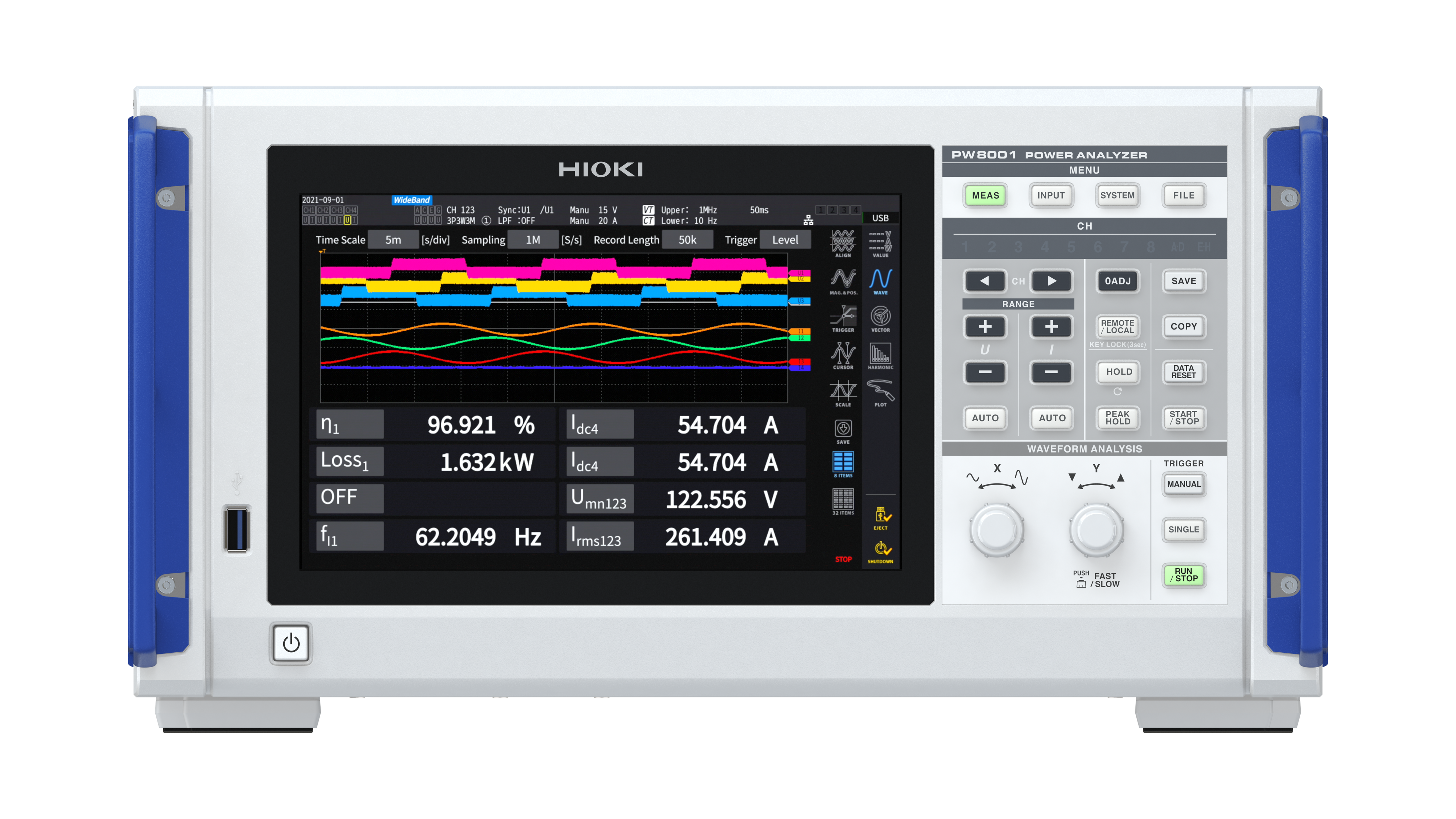Viewport: 1456px width, 819px height.
Task: Tap the ALIGN waveform icon
Action: (843, 243)
